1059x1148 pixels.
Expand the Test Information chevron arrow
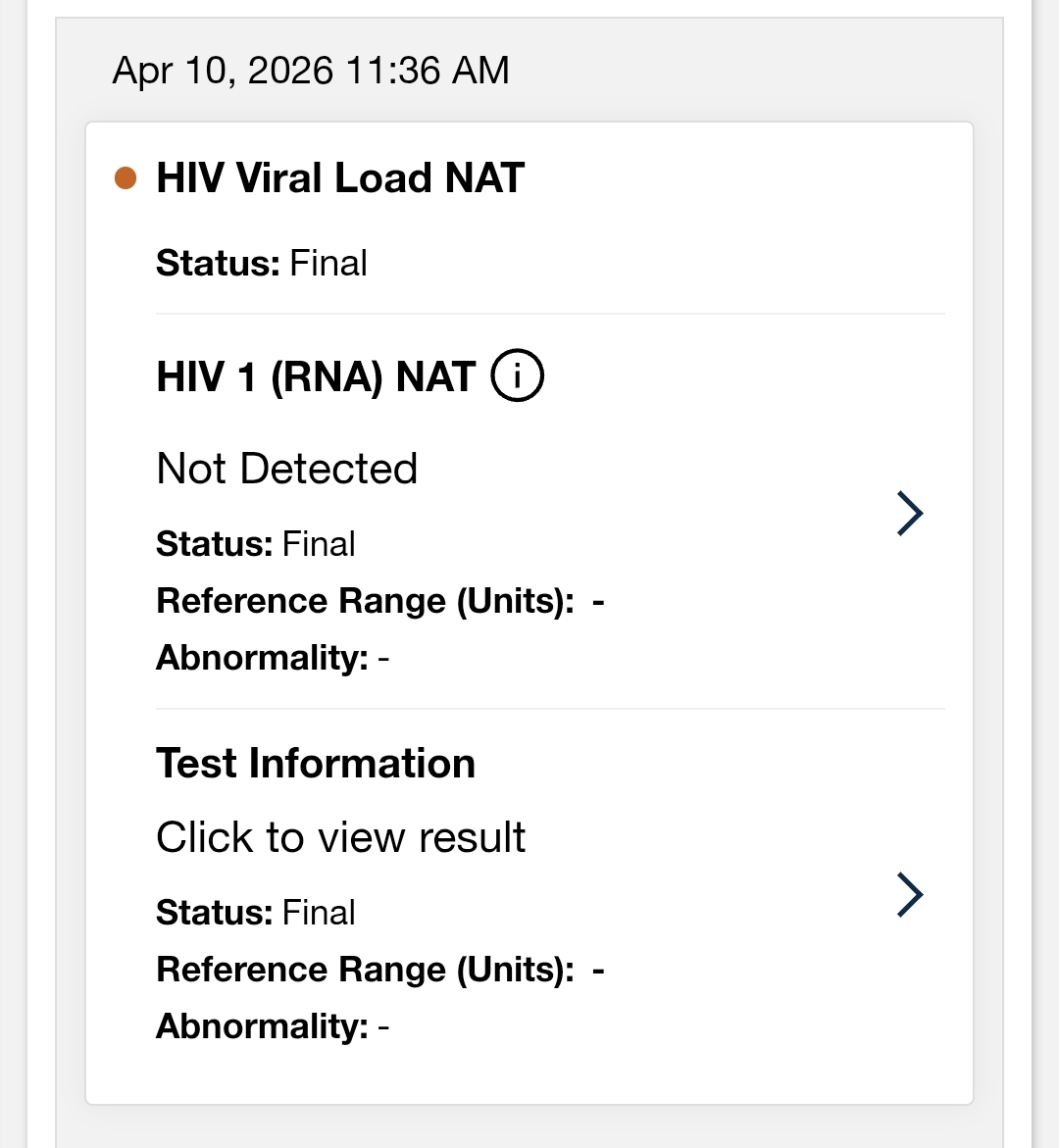pos(910,895)
